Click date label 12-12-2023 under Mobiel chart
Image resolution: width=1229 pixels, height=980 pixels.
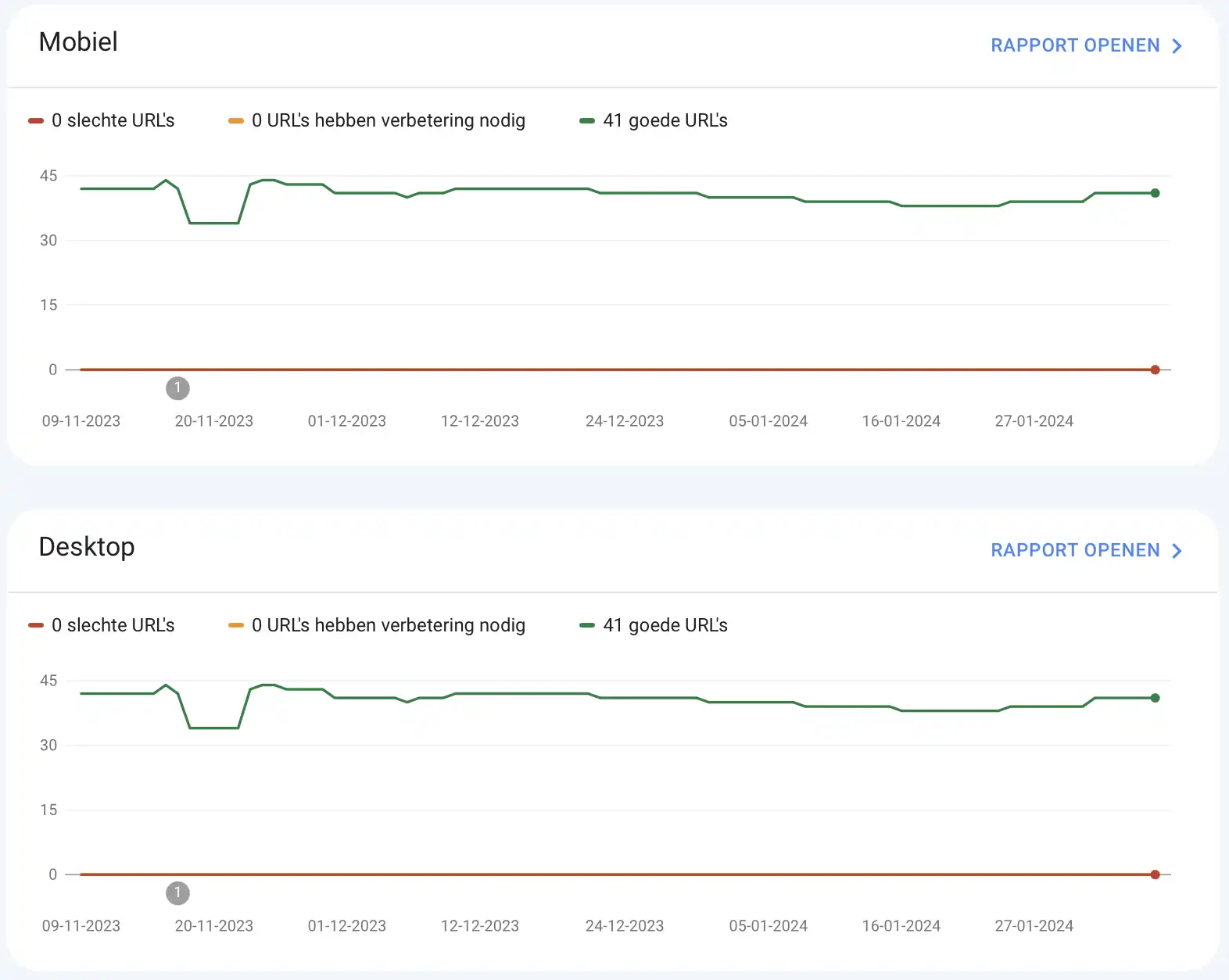coord(480,421)
